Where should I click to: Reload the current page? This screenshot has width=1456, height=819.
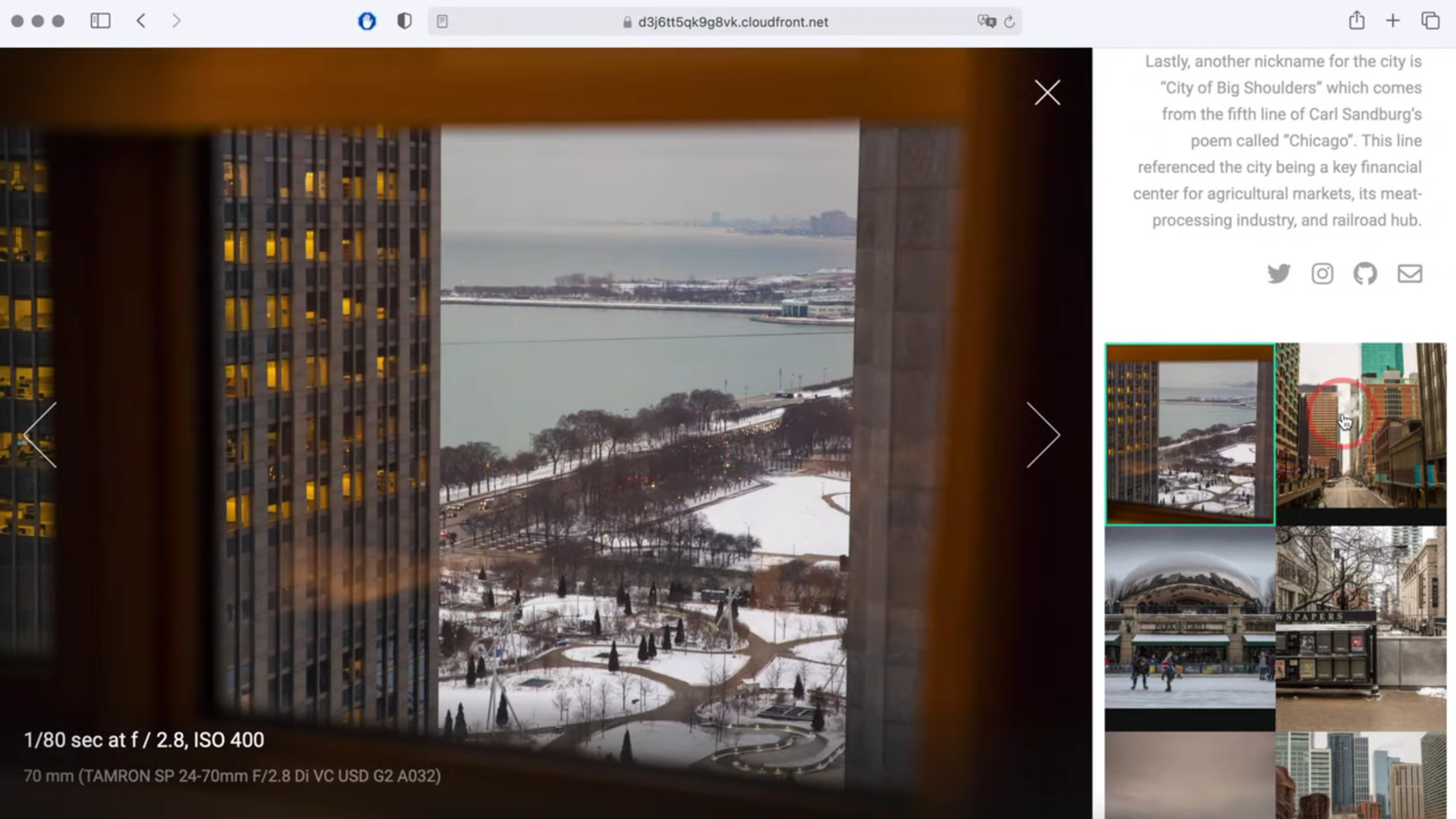[1009, 22]
